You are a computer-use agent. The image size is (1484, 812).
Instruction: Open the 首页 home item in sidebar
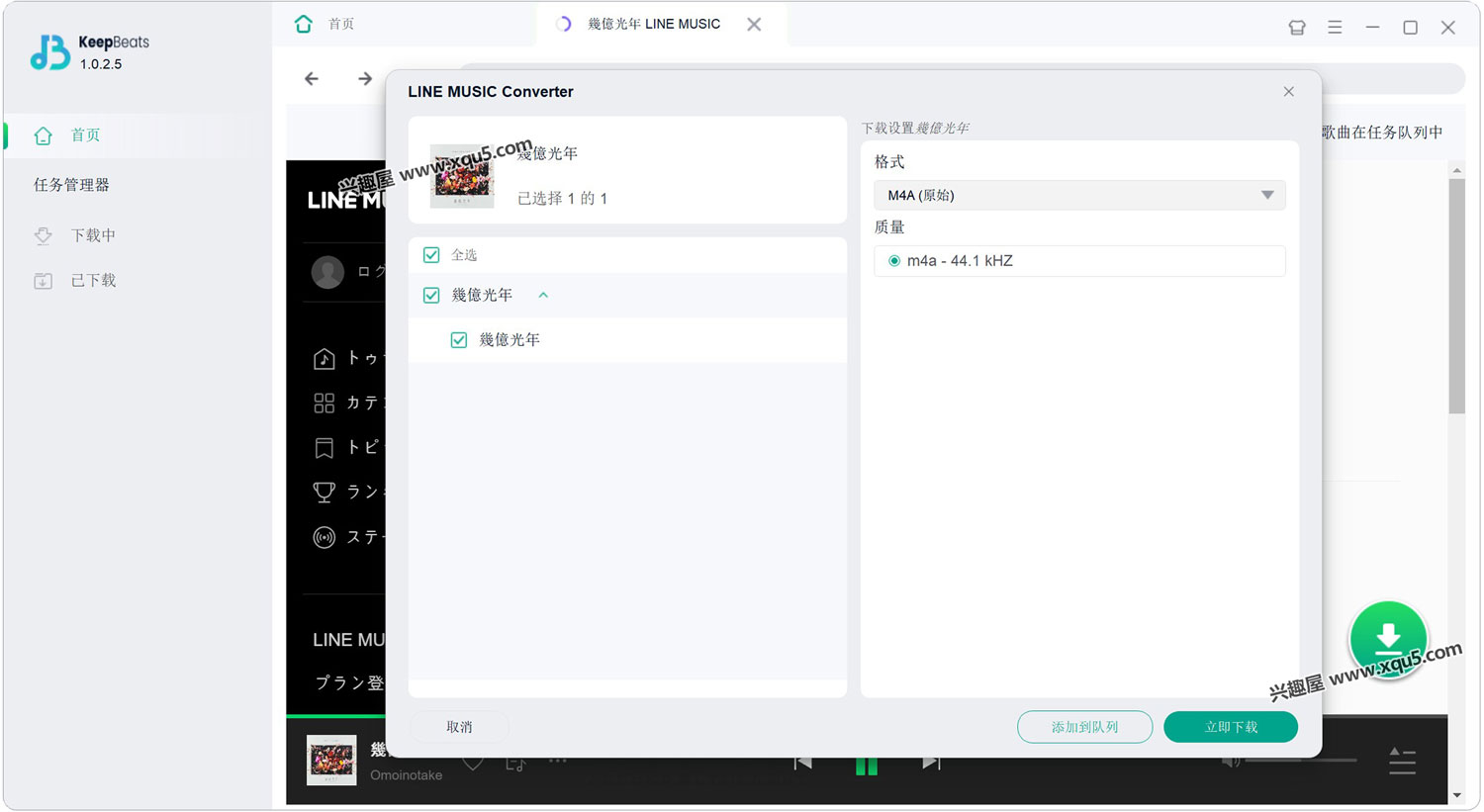click(139, 135)
